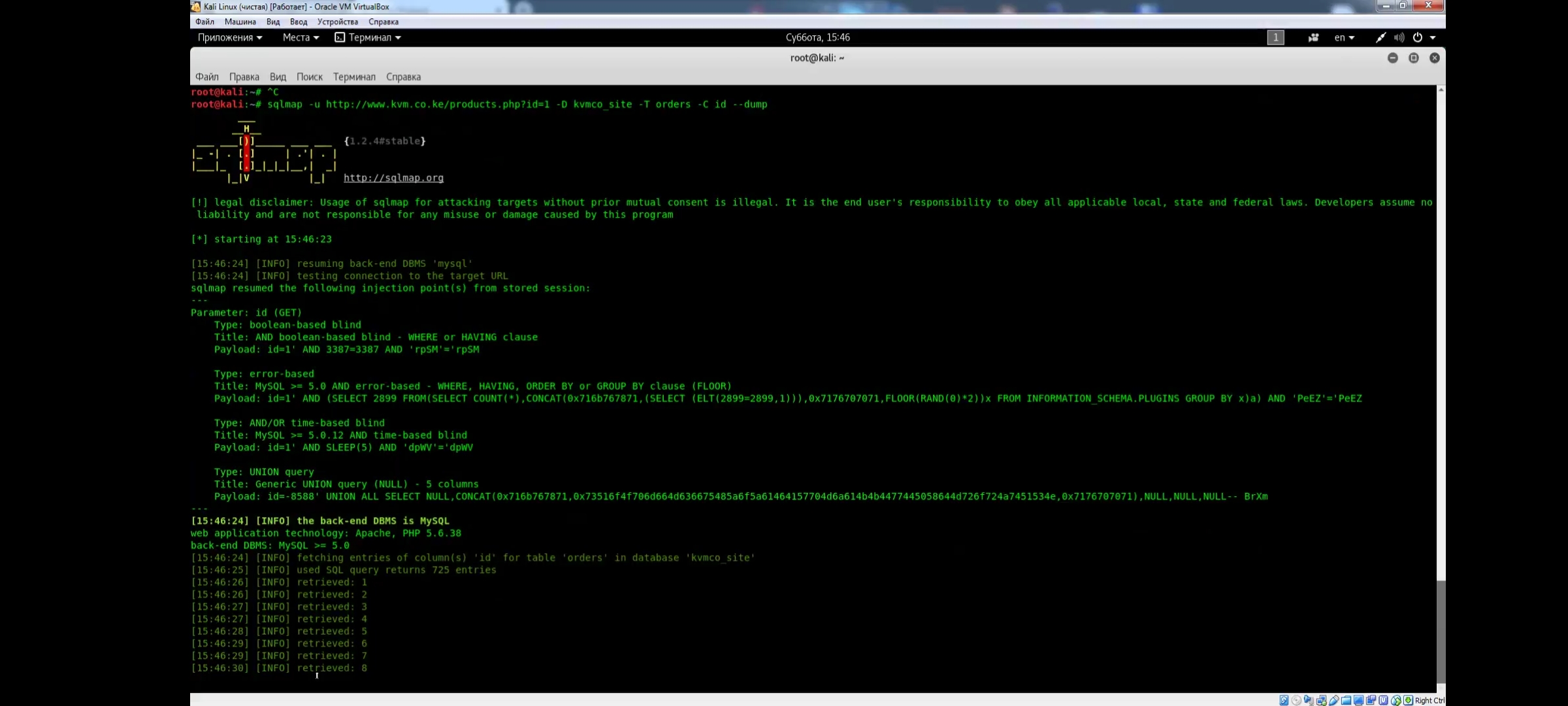Click the VirtualBox shared folders status icon
Screen dimensions: 1568x706
pyautogui.click(x=1346, y=700)
